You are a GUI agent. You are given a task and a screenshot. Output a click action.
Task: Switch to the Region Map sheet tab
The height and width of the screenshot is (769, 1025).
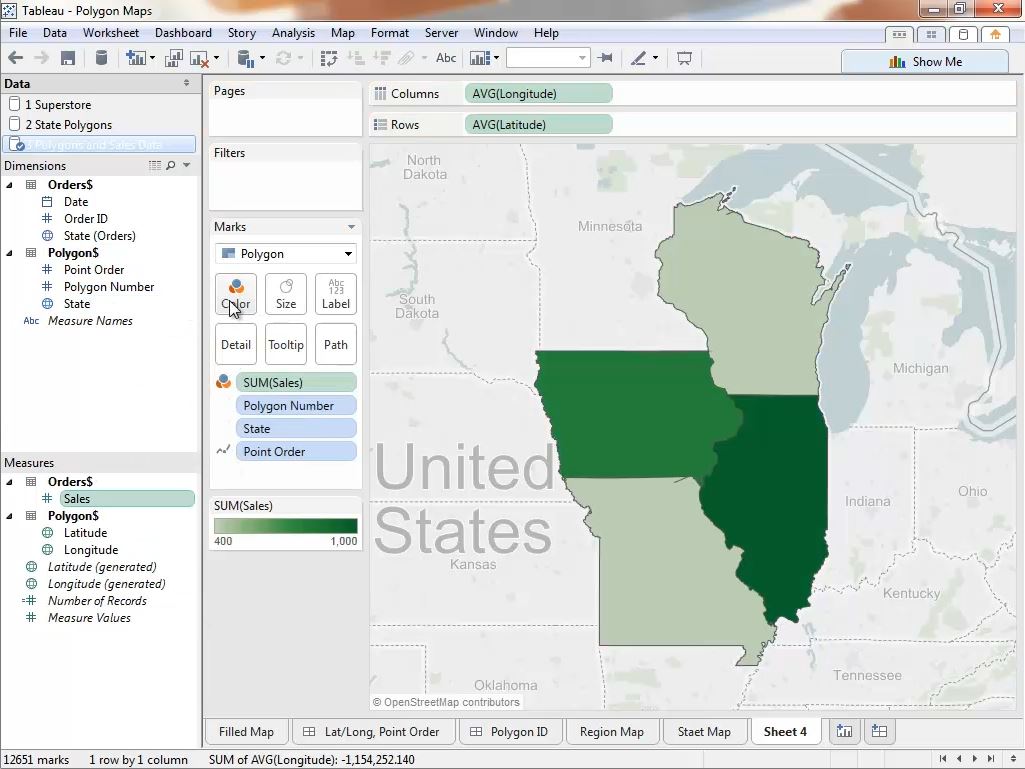[x=611, y=732]
